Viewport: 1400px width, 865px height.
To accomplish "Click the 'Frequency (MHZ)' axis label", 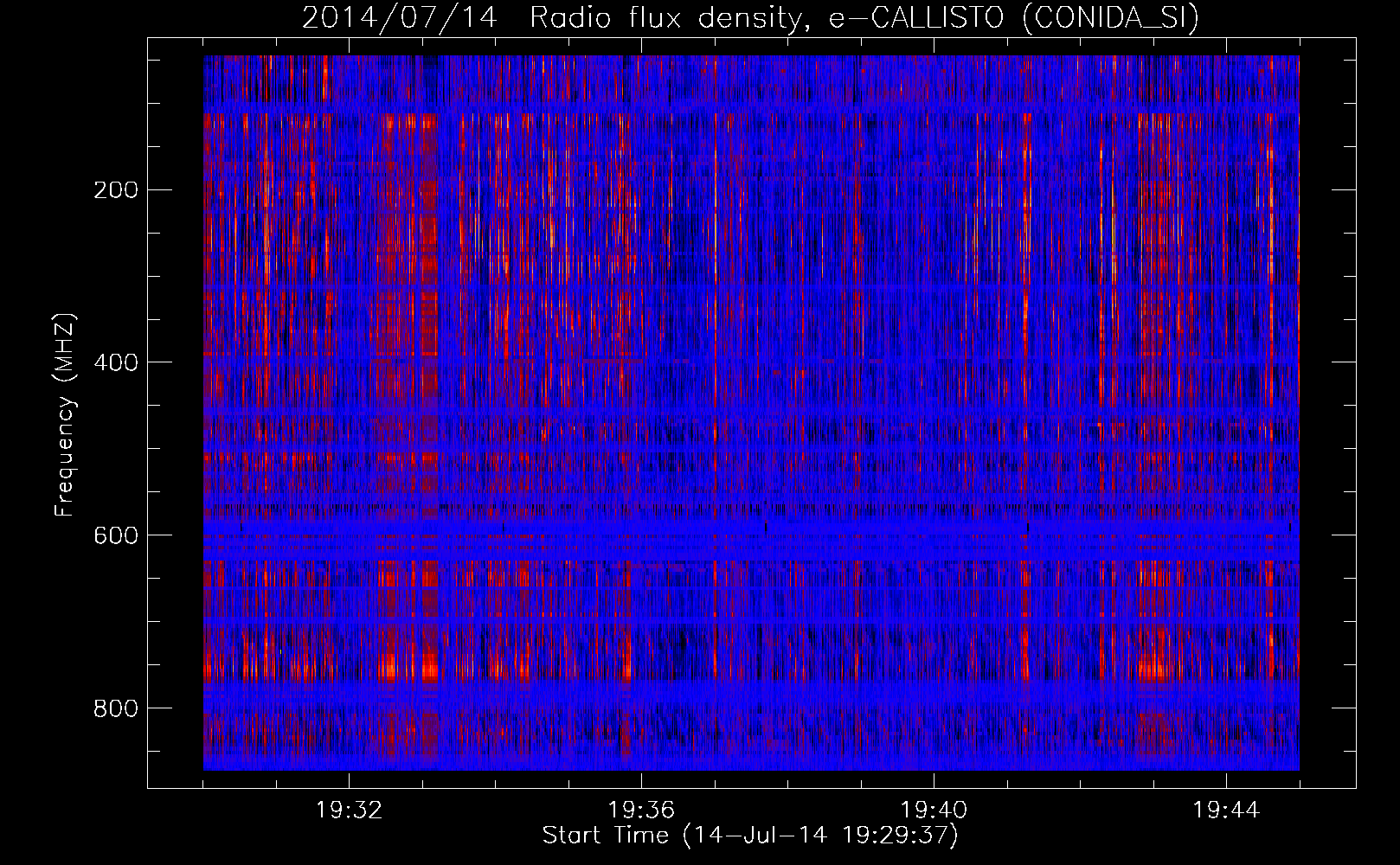I will [x=65, y=415].
